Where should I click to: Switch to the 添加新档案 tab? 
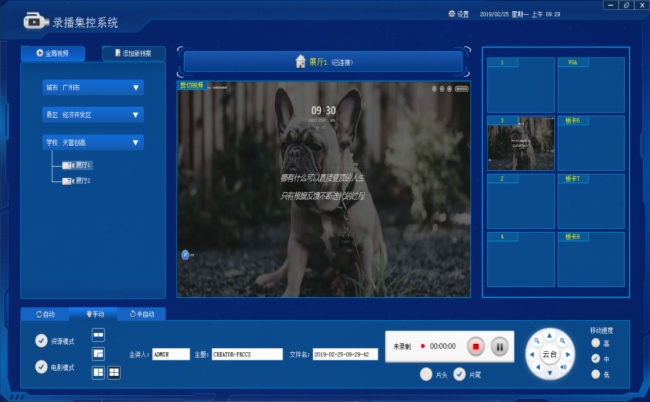click(x=134, y=53)
